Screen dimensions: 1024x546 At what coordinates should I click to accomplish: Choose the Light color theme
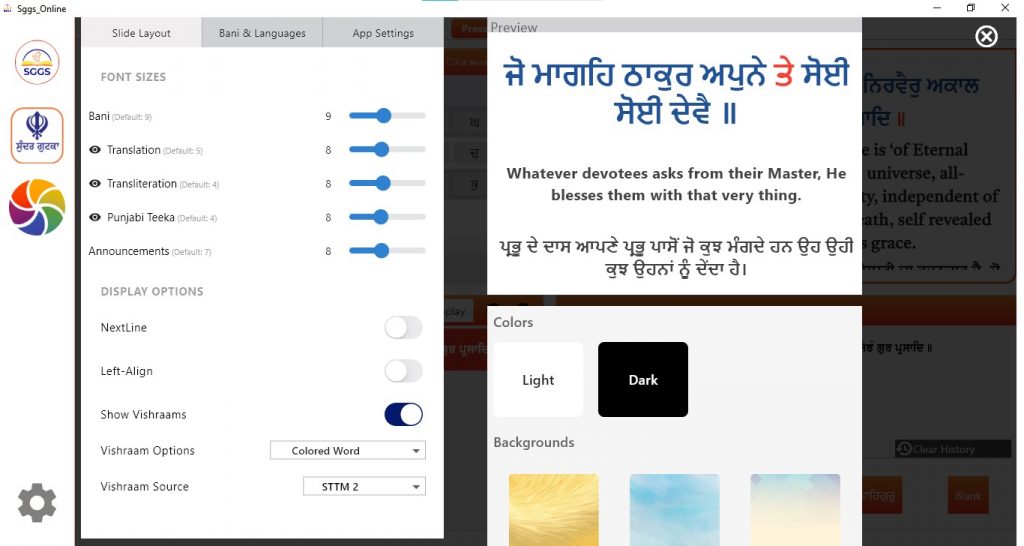[538, 380]
